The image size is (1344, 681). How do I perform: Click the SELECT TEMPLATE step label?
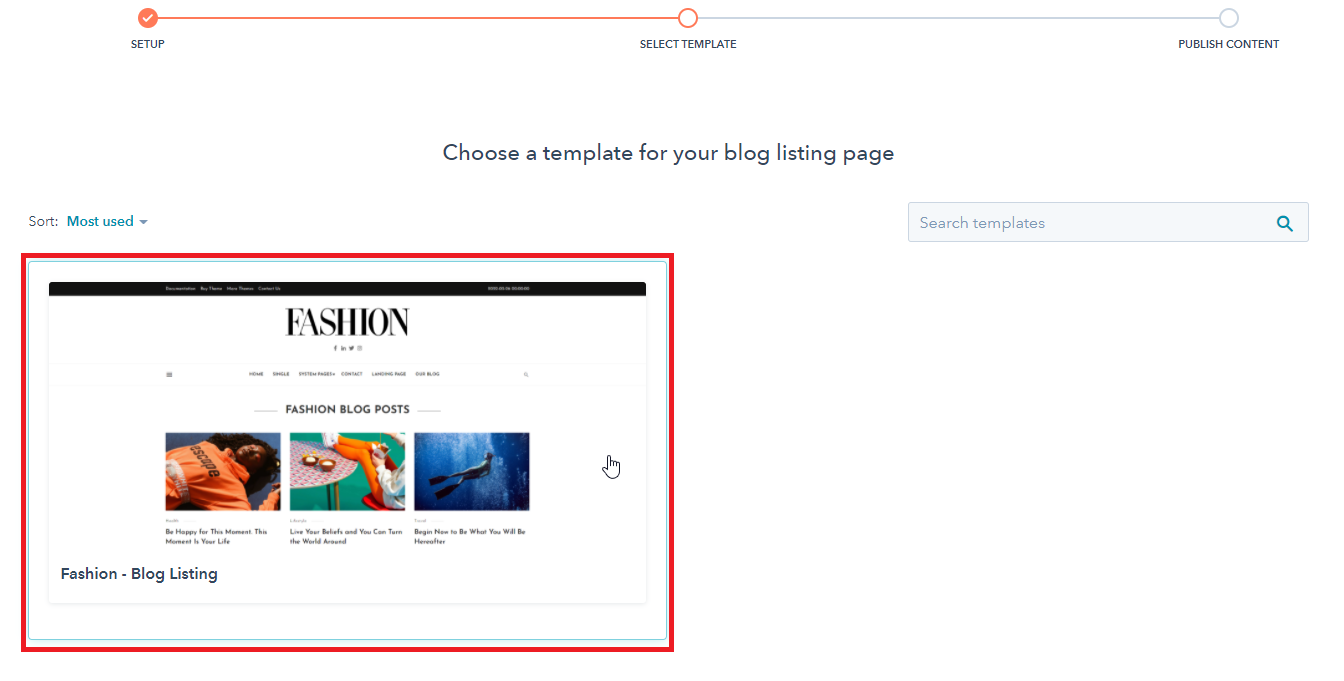click(688, 44)
